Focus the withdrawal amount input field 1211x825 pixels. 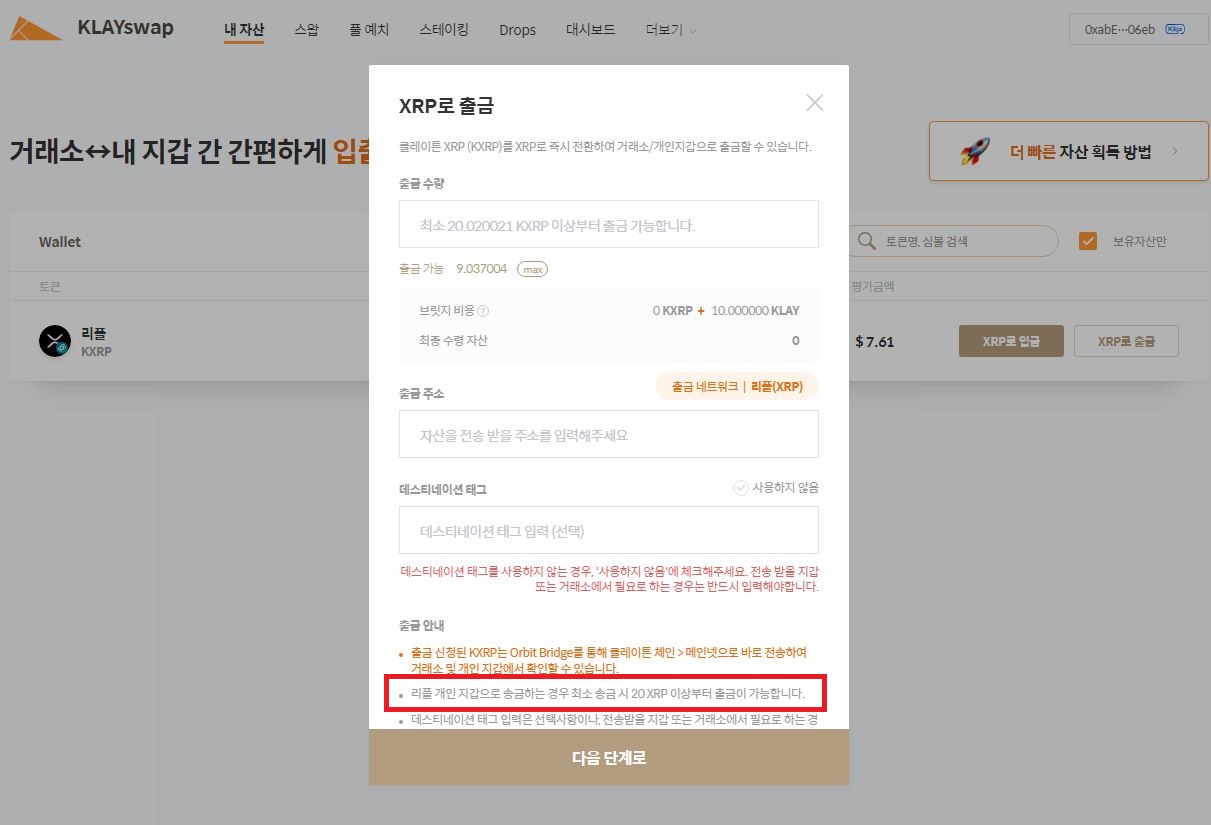(x=609, y=224)
